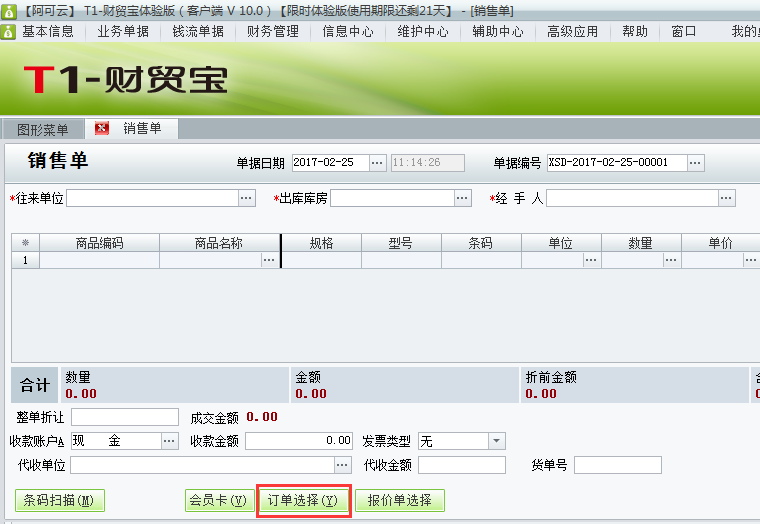Switch to the 图形菜单 tab
Image resolution: width=760 pixels, height=524 pixels.
coord(43,130)
